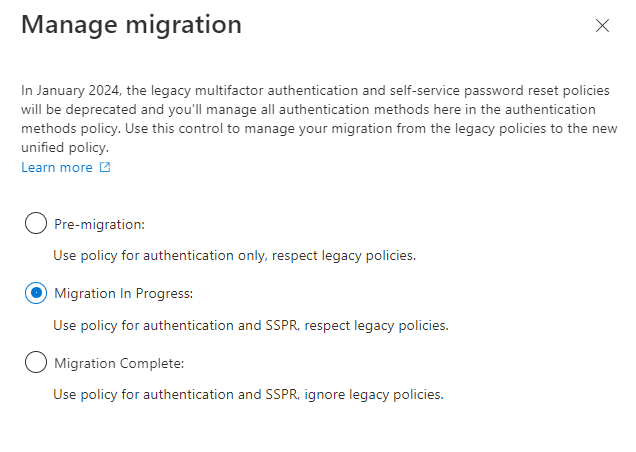Select the Pre-migration radio button
This screenshot has height=452, width=636.
(x=36, y=223)
